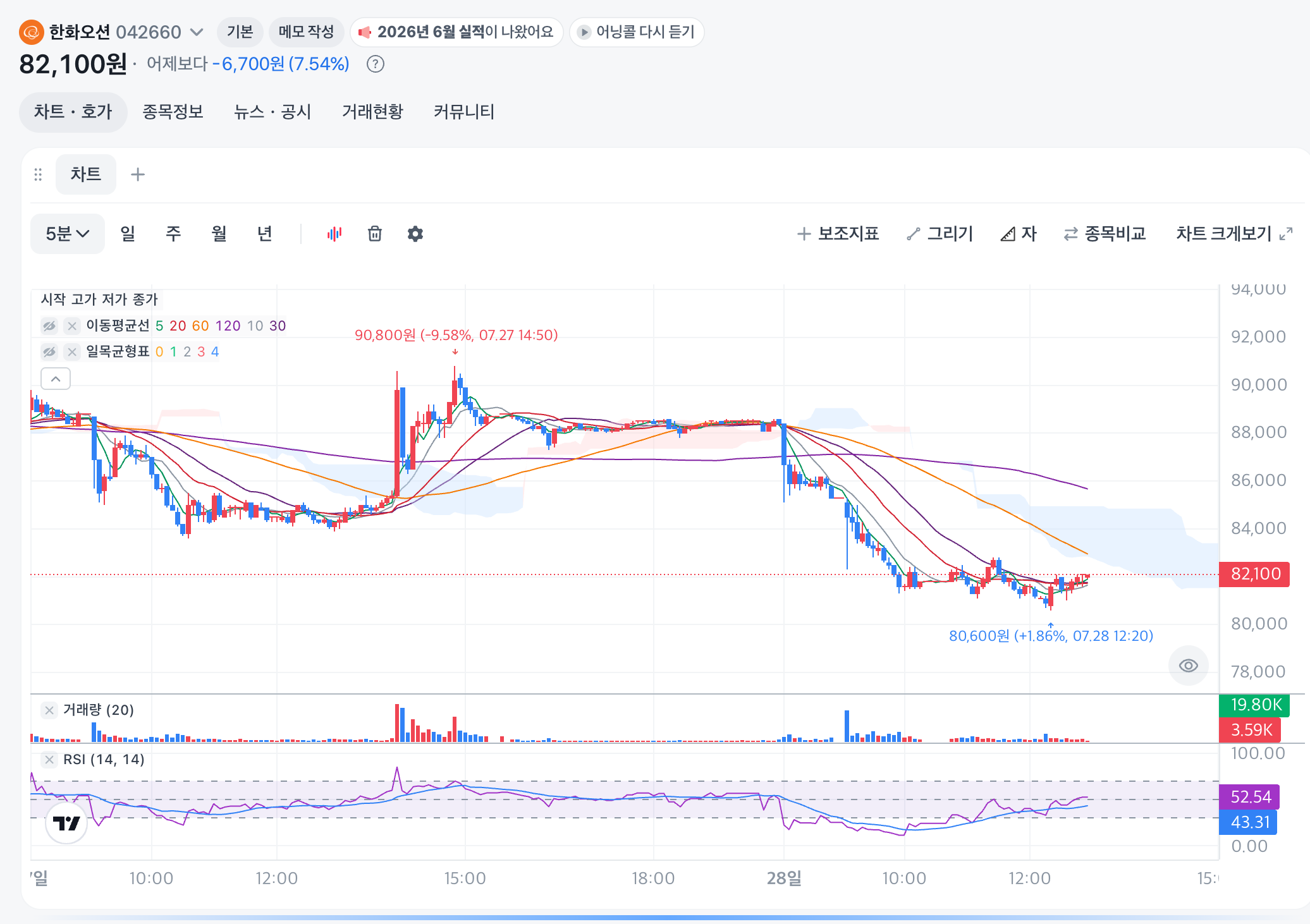
Task: Click the trash can delete icon
Action: pyautogui.click(x=375, y=234)
